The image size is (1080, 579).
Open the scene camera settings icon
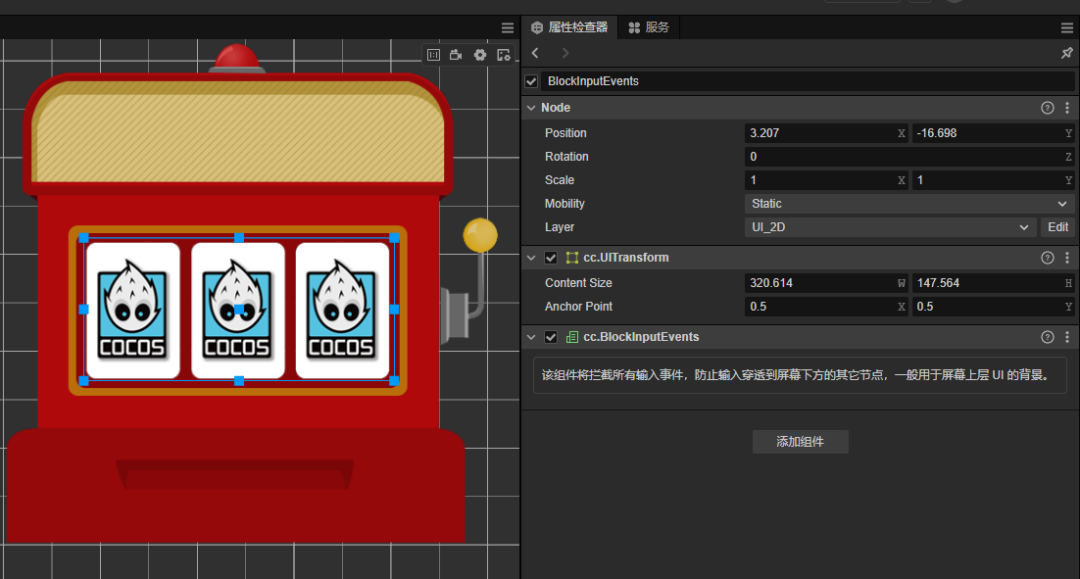(456, 55)
